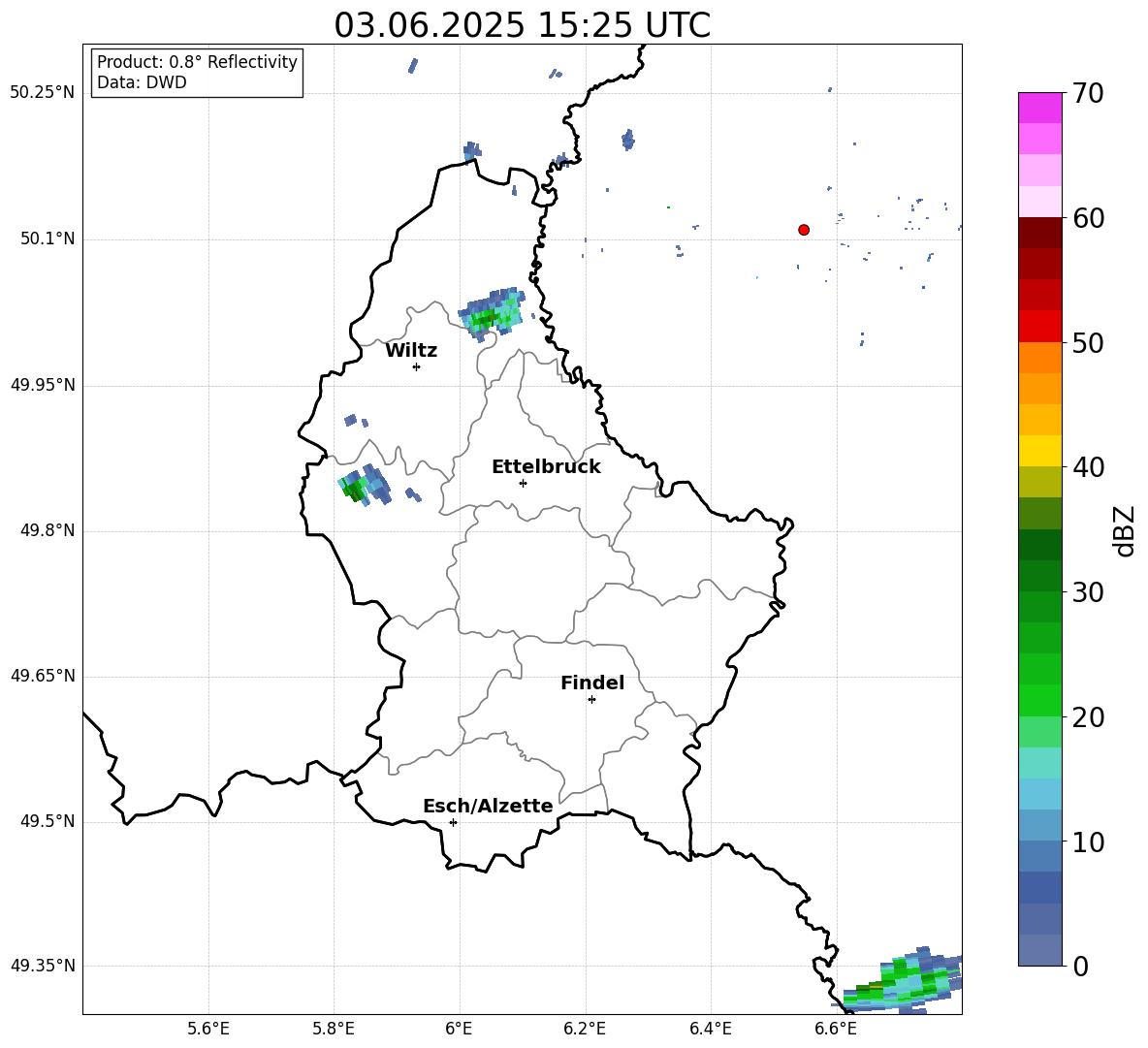Click the 6°E longitude tick label
The height and width of the screenshot is (1048, 1148).
pyautogui.click(x=459, y=1029)
